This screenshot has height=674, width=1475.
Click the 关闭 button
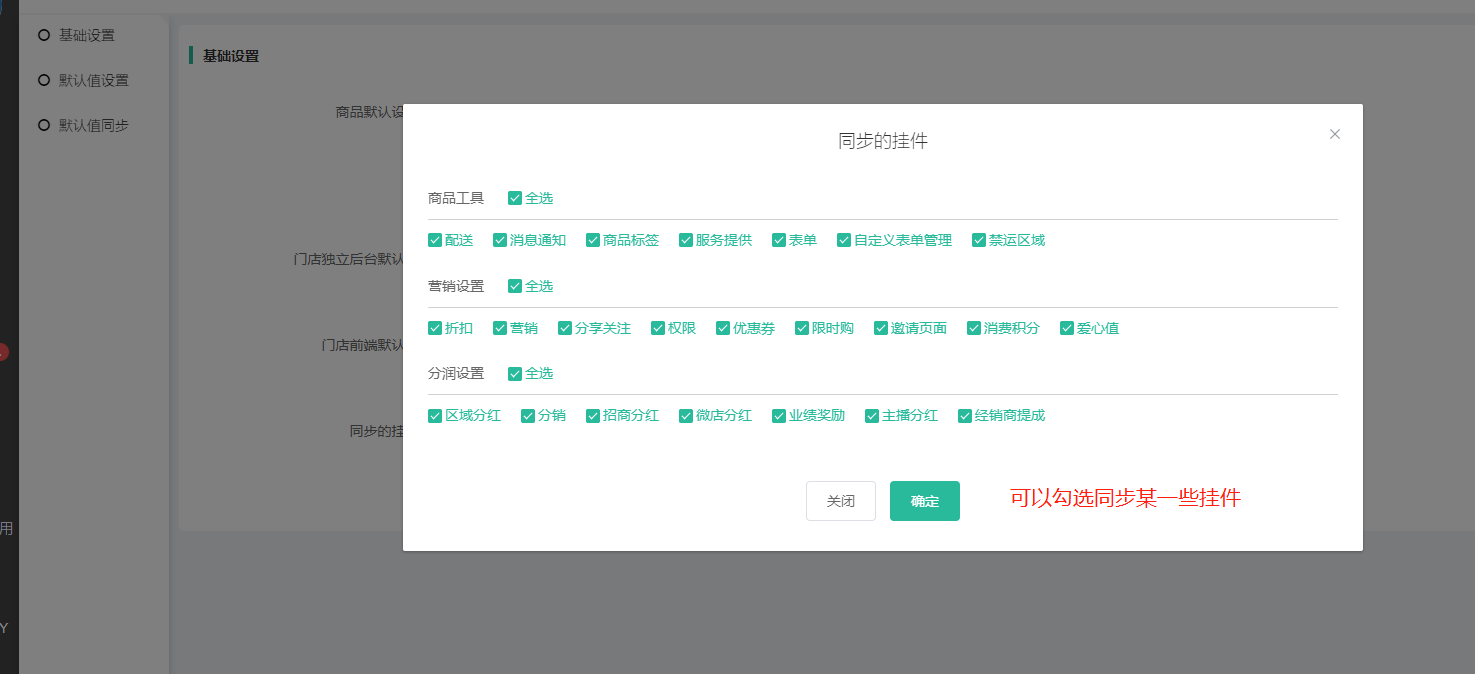840,501
